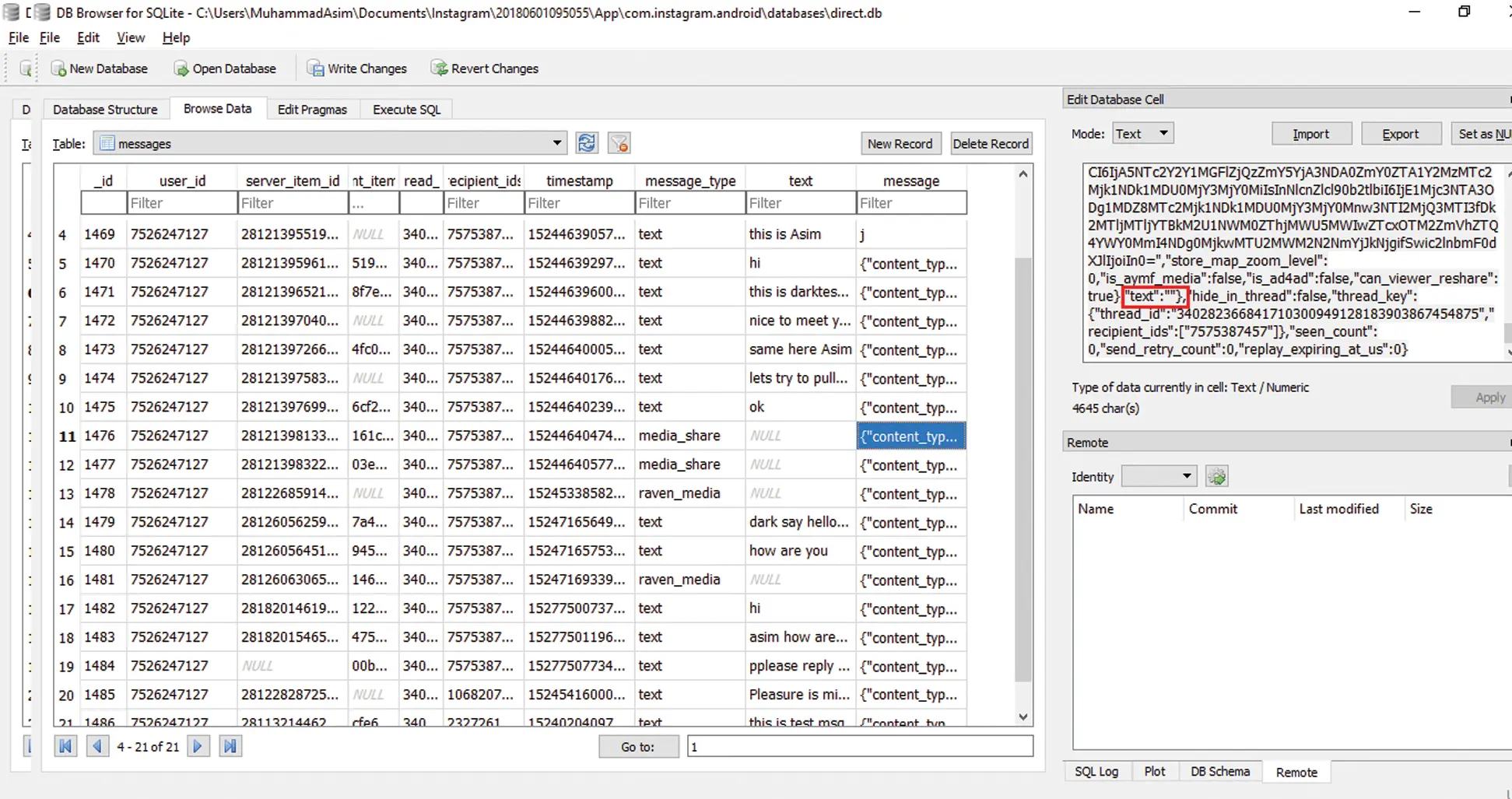
Task: Click the first raven_media cell in row 1478
Action: (689, 493)
